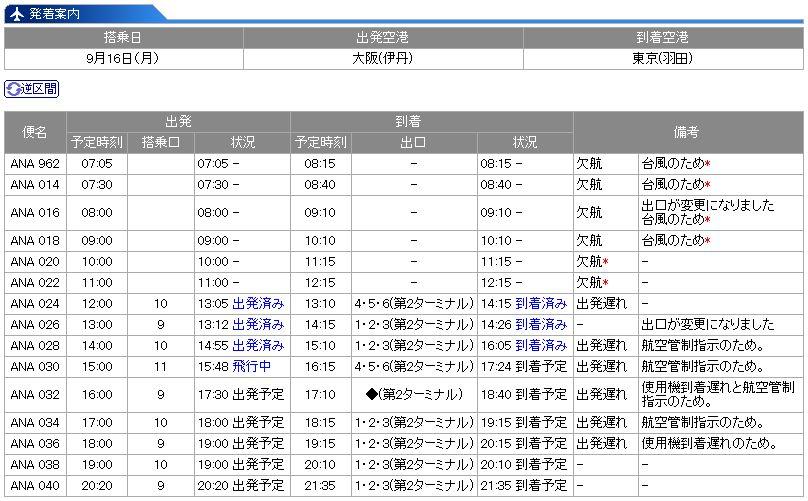The image size is (808, 501).
Task: Click red asterisk after ANA 020 欠航
Action: [606, 262]
